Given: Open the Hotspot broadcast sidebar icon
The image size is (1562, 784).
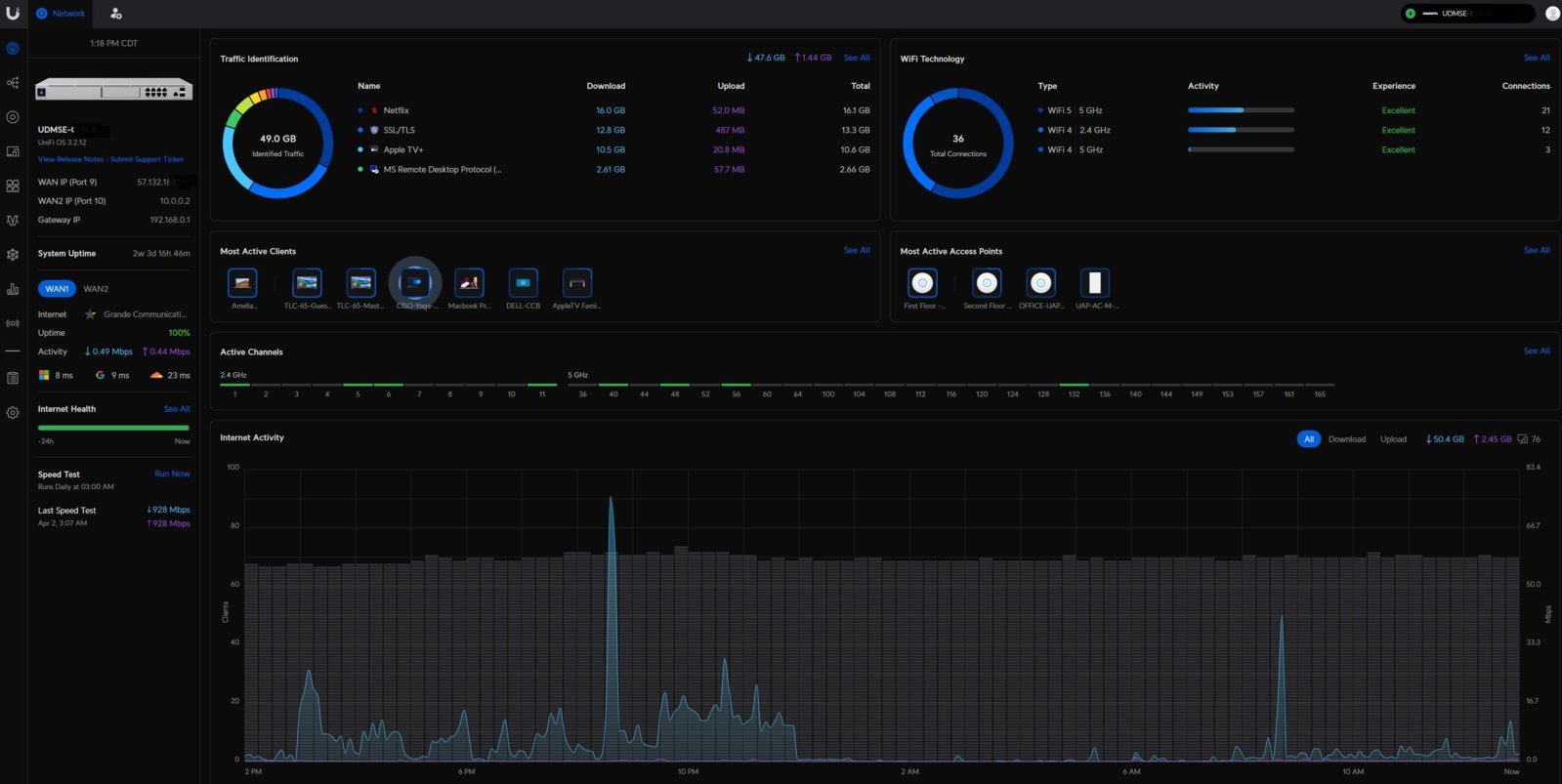Looking at the screenshot, I should [13, 323].
